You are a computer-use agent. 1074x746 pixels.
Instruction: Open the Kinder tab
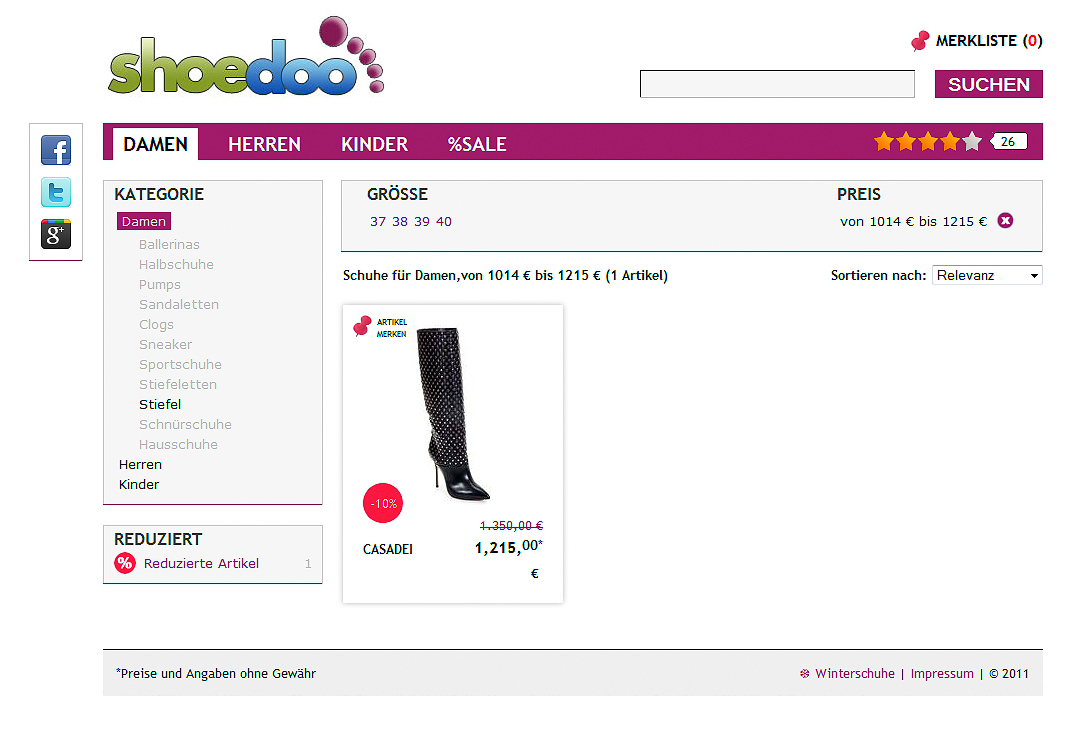(374, 144)
